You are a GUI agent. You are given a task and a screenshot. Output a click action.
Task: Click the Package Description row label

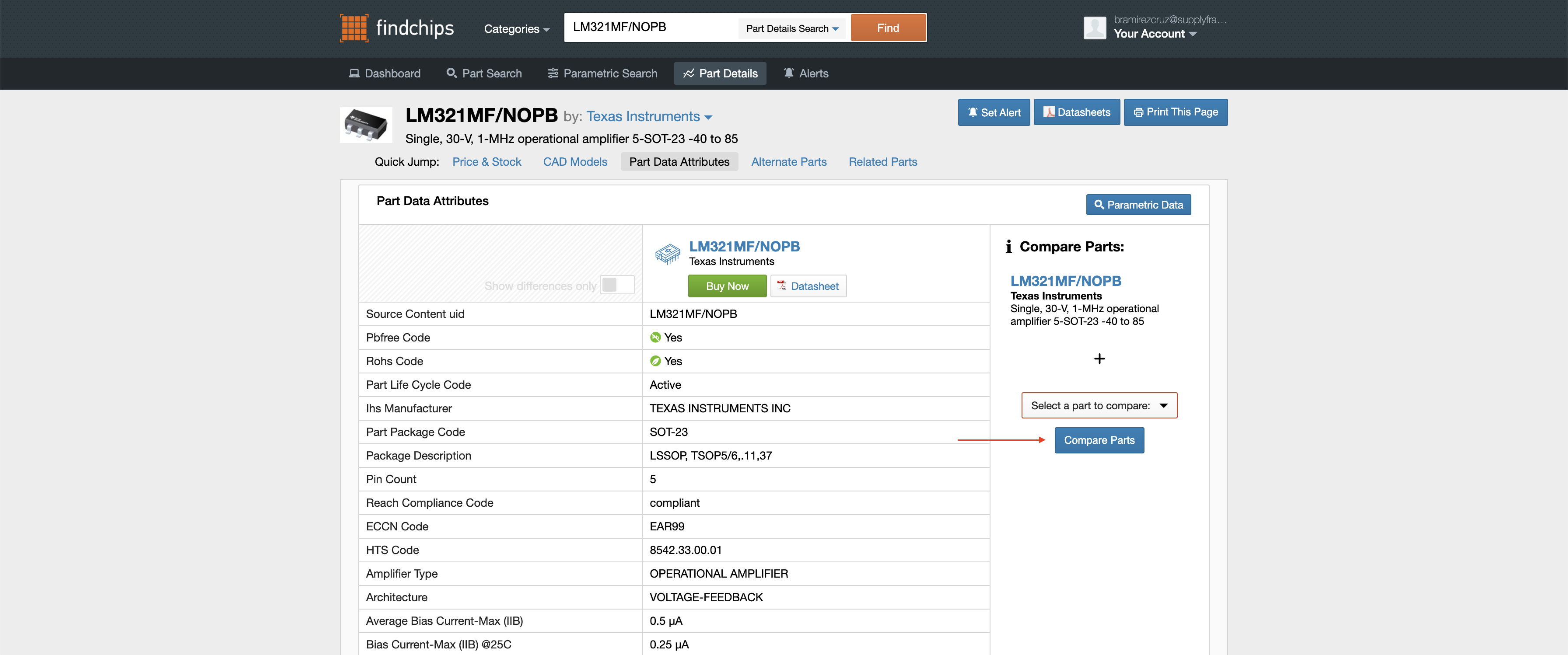pos(418,456)
